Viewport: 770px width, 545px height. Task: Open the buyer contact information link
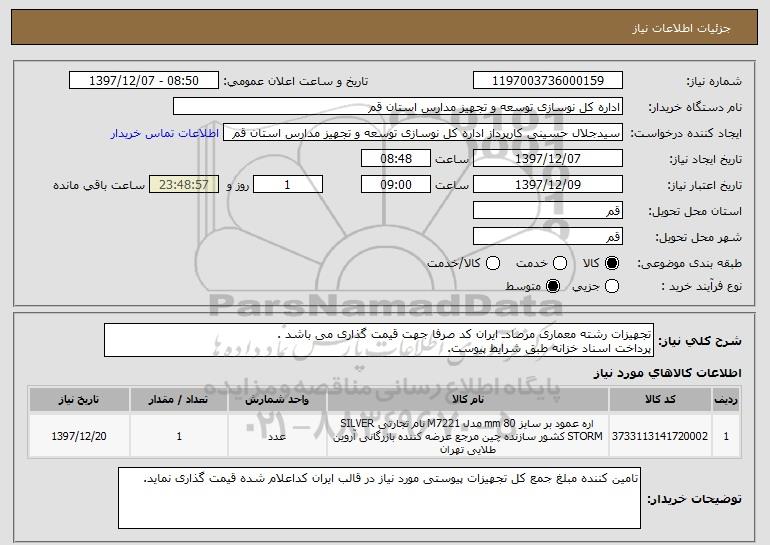click(165, 133)
